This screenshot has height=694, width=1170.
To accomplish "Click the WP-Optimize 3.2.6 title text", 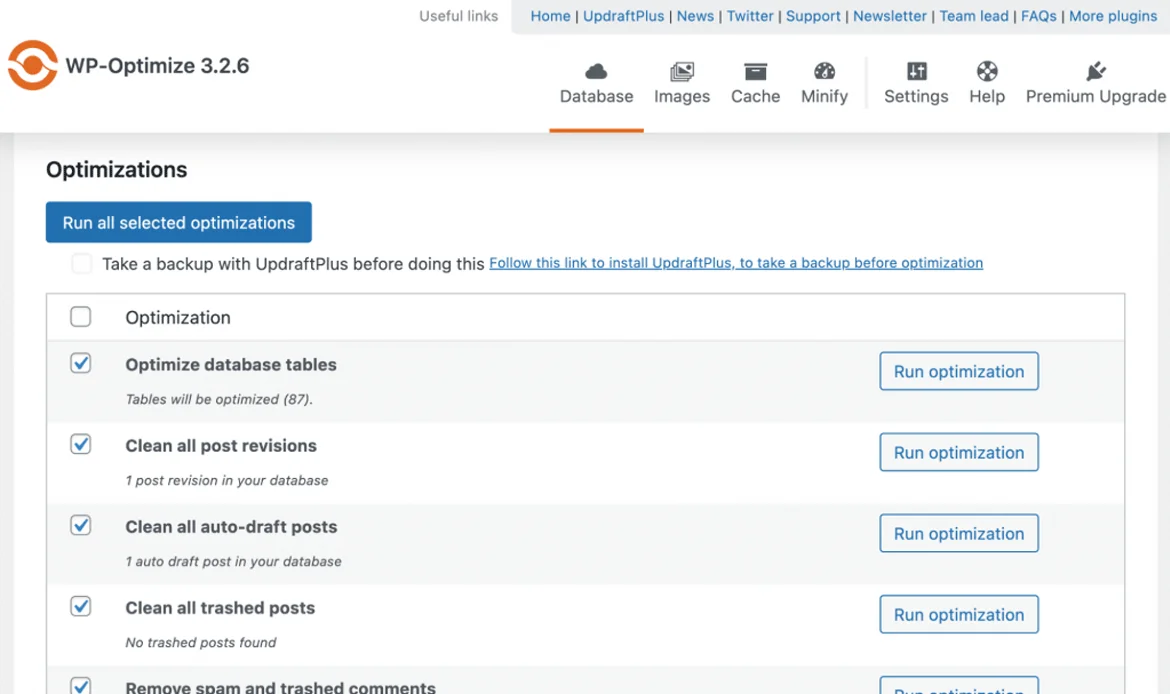I will [x=157, y=66].
